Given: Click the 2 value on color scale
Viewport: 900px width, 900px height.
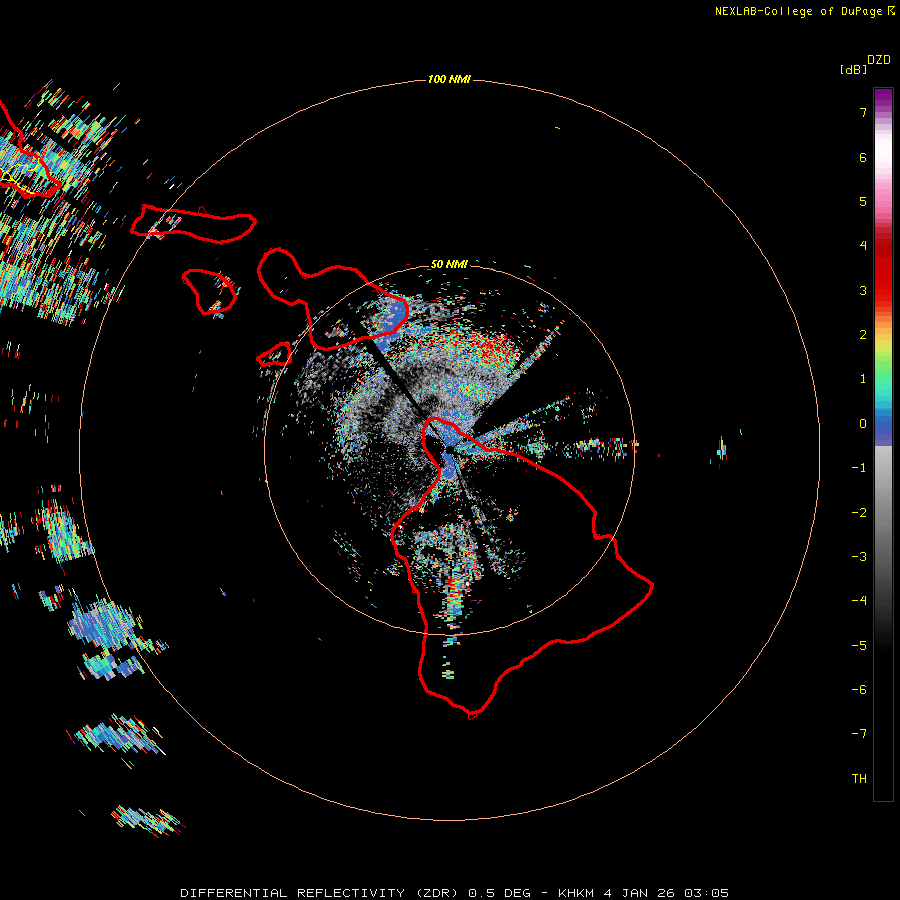Looking at the screenshot, I should point(863,335).
